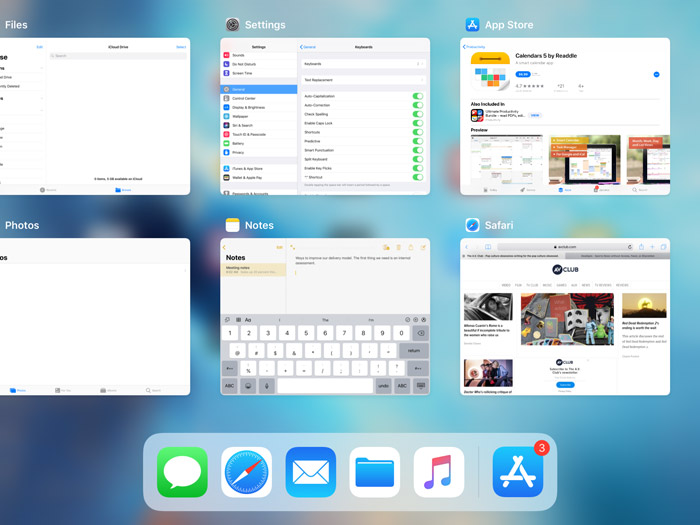Switch to the Photos app card
Viewport: 700px width, 525px height.
[x=95, y=315]
